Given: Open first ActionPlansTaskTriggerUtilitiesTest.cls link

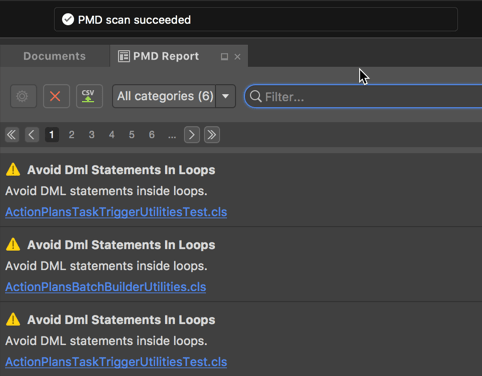Looking at the screenshot, I should point(116,212).
